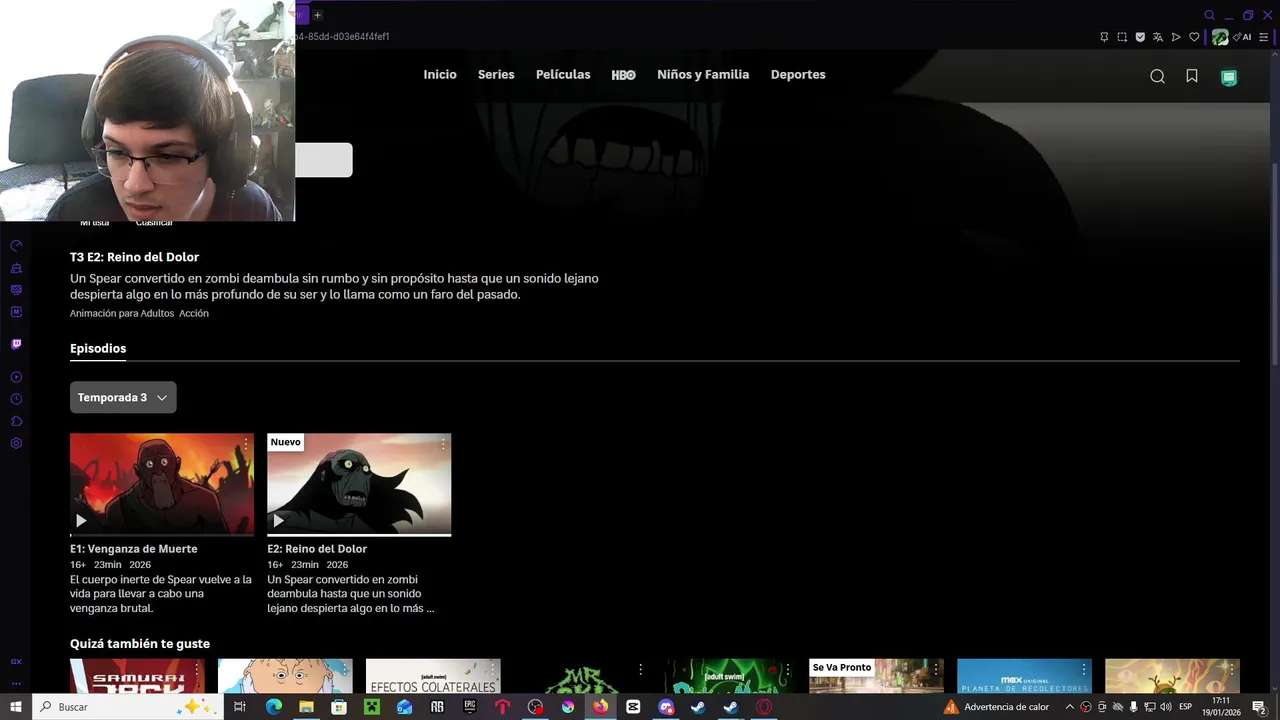Open the Deportes navigation item
Image resolution: width=1280 pixels, height=720 pixels.
click(798, 75)
